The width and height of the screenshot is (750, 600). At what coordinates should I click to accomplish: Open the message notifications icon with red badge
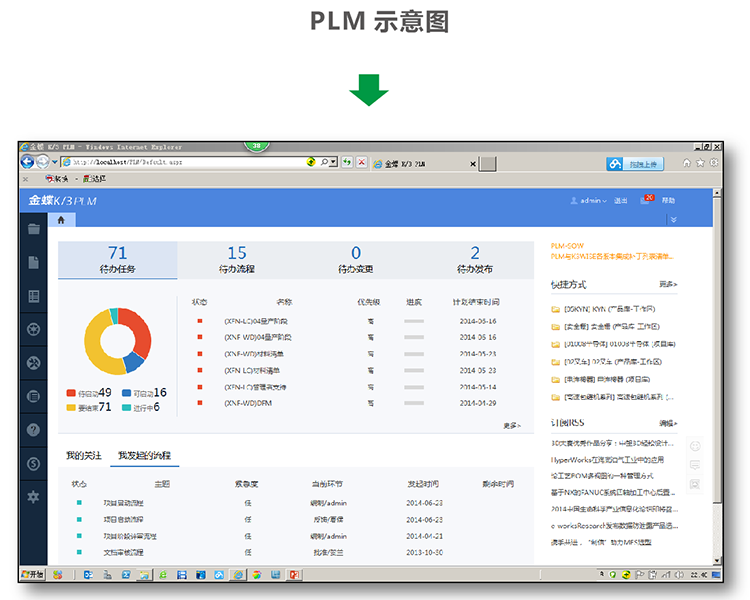point(646,200)
